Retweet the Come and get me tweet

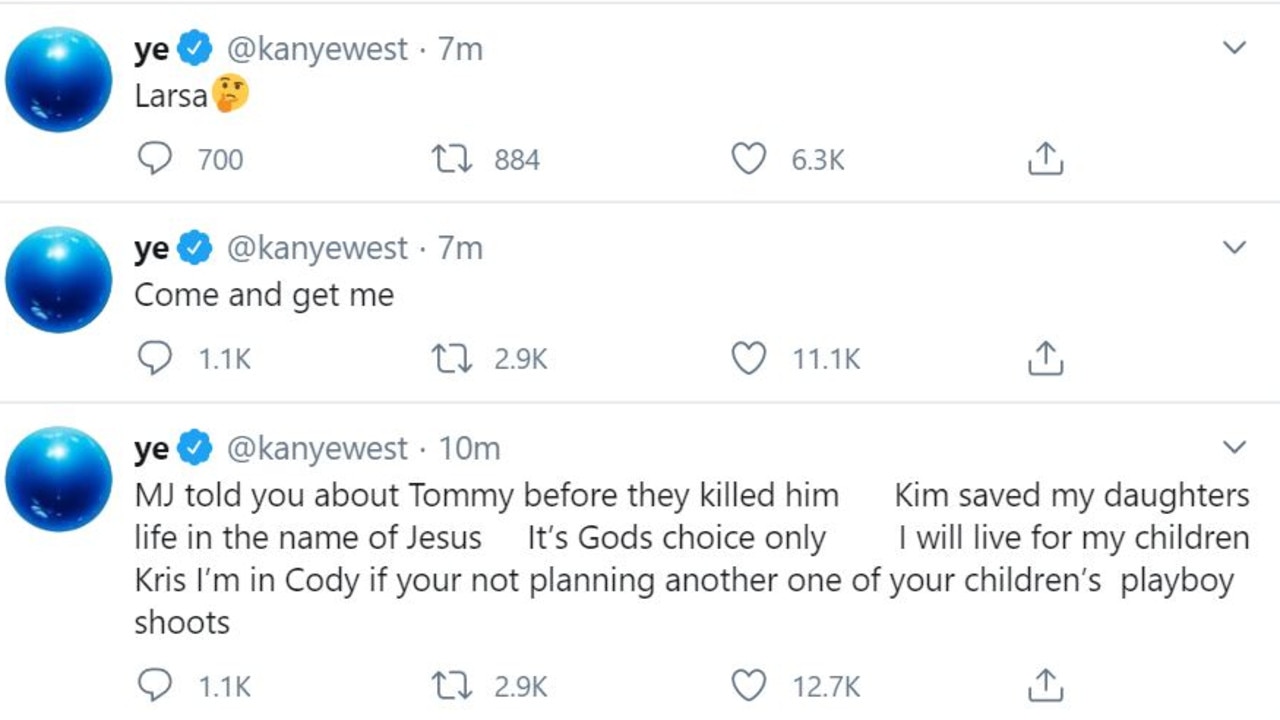(450, 359)
